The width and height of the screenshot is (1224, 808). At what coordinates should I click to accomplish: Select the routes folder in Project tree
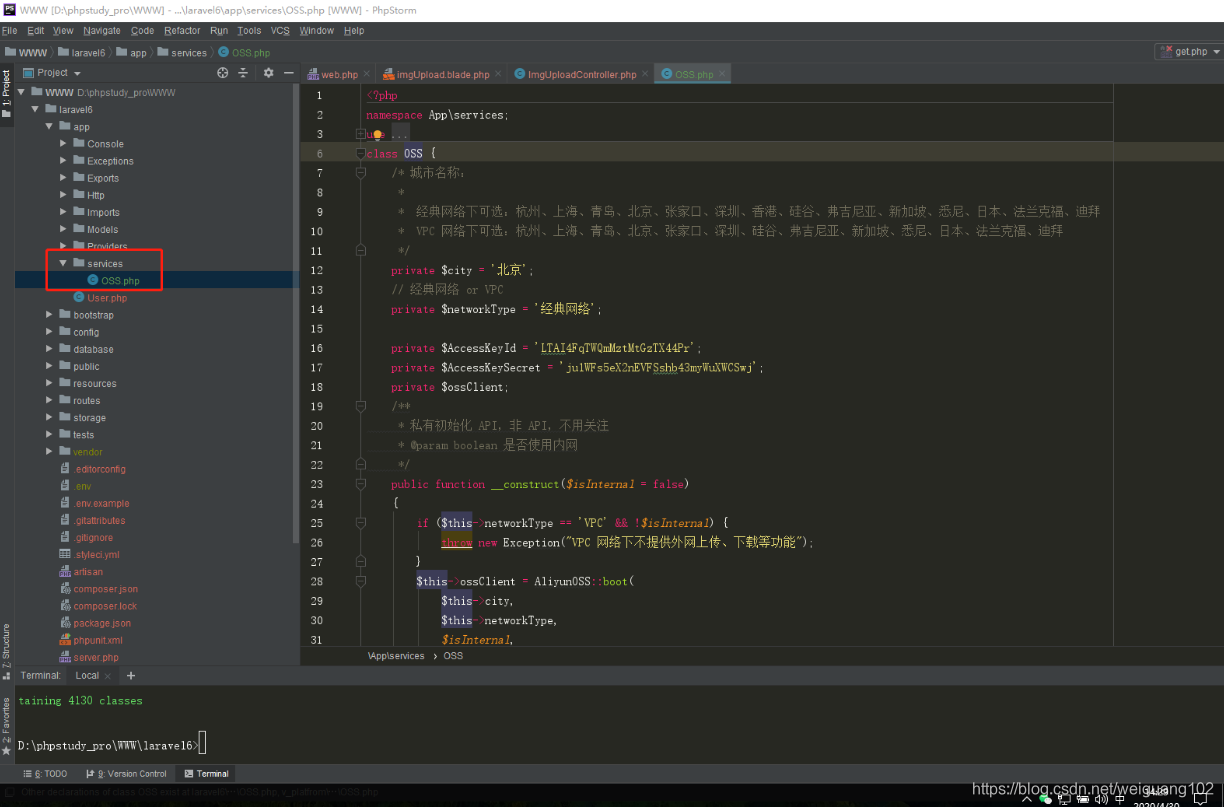86,401
